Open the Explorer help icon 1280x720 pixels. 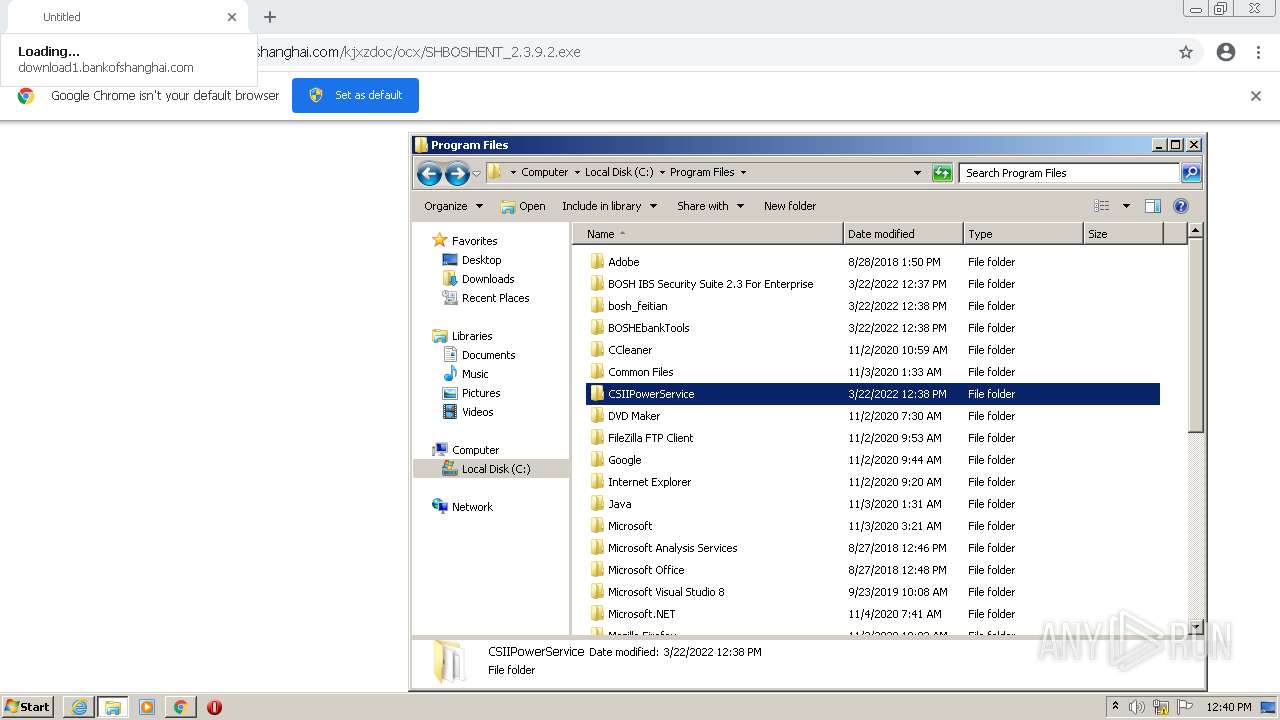click(1181, 206)
